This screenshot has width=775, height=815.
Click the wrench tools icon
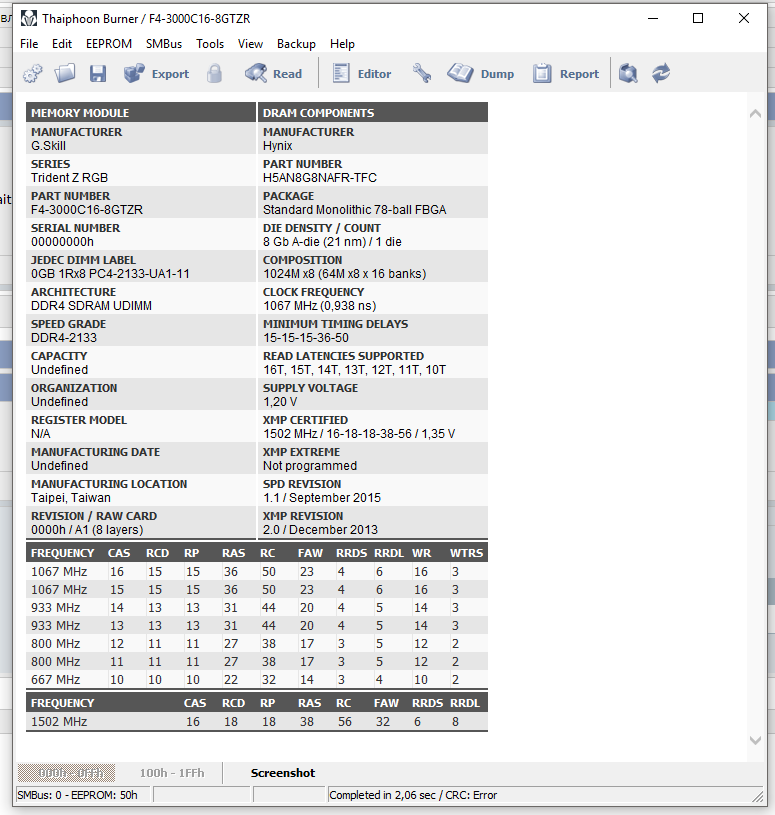pos(422,74)
